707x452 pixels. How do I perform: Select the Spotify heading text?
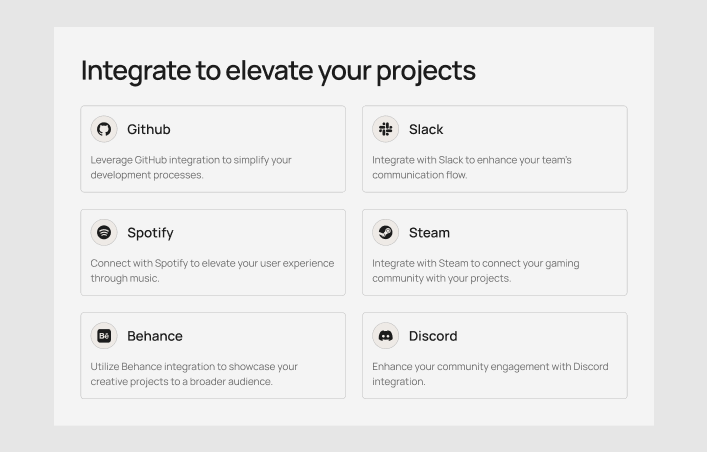[150, 233]
